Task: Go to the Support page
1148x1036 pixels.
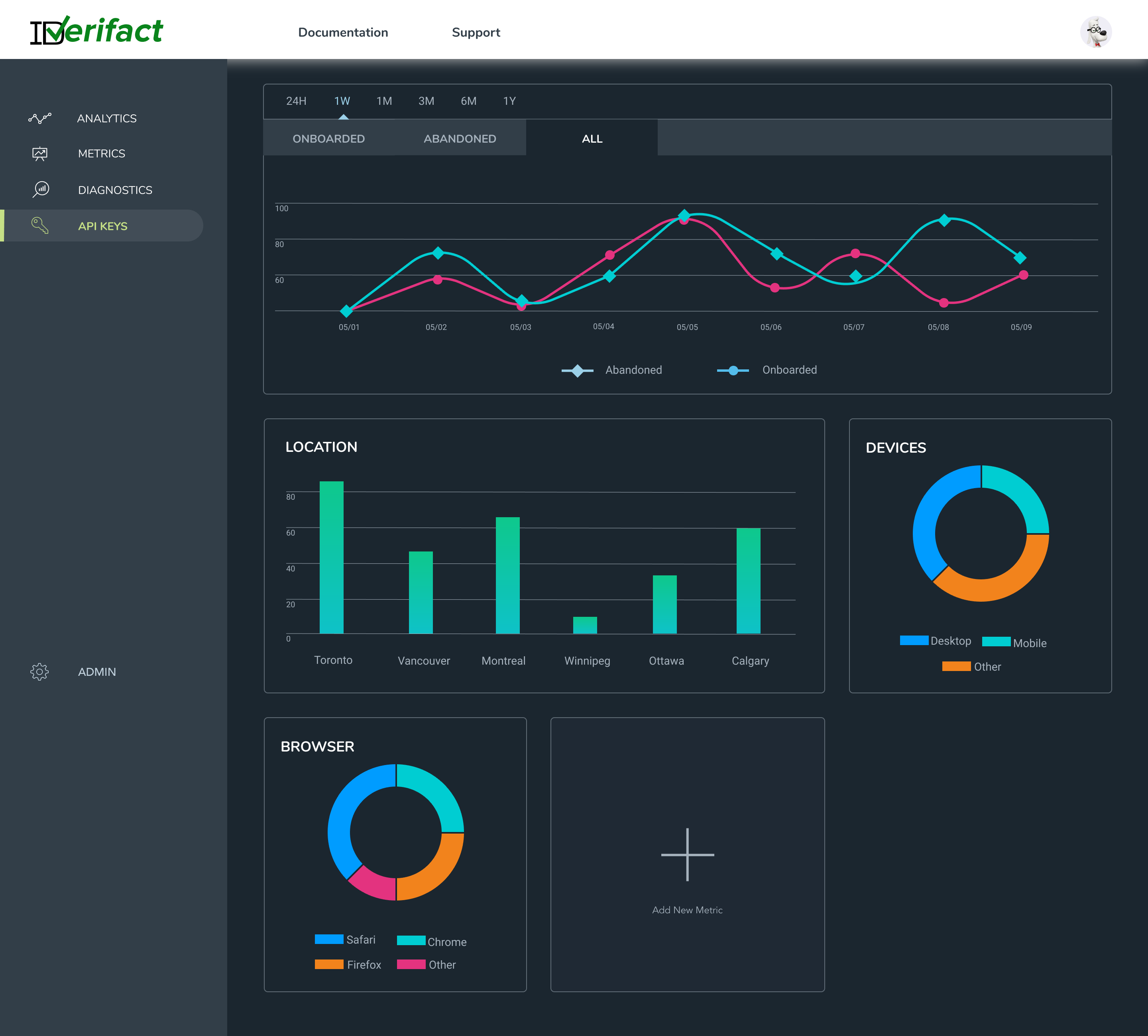Action: 476,32
